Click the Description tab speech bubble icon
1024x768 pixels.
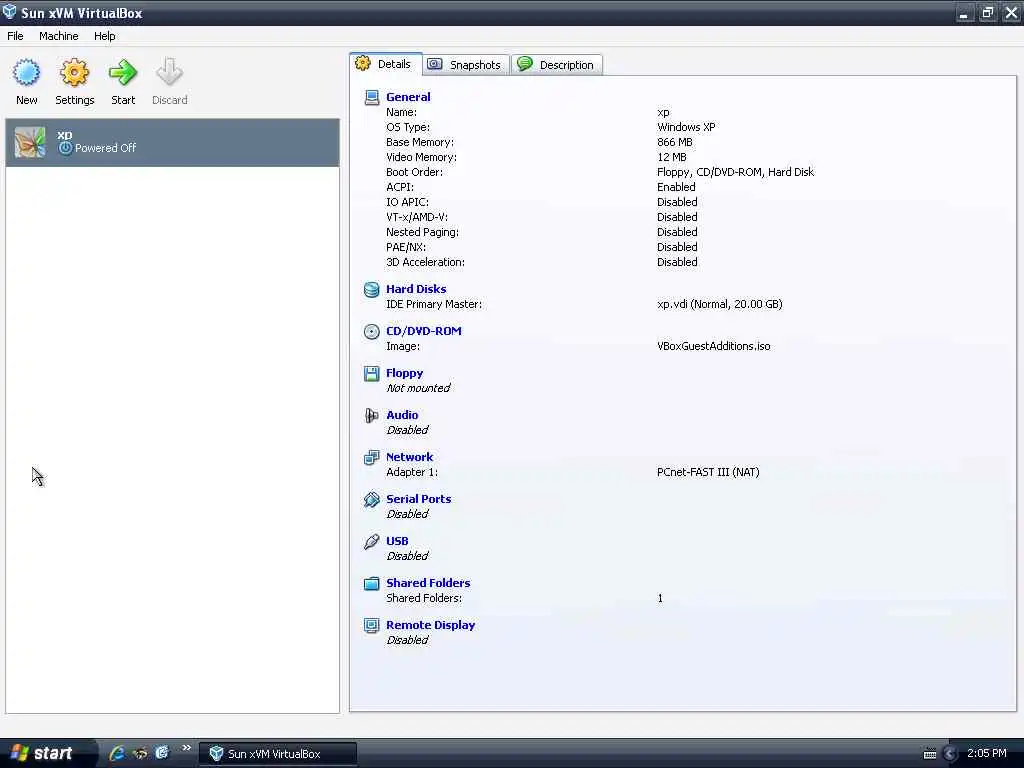coord(524,63)
